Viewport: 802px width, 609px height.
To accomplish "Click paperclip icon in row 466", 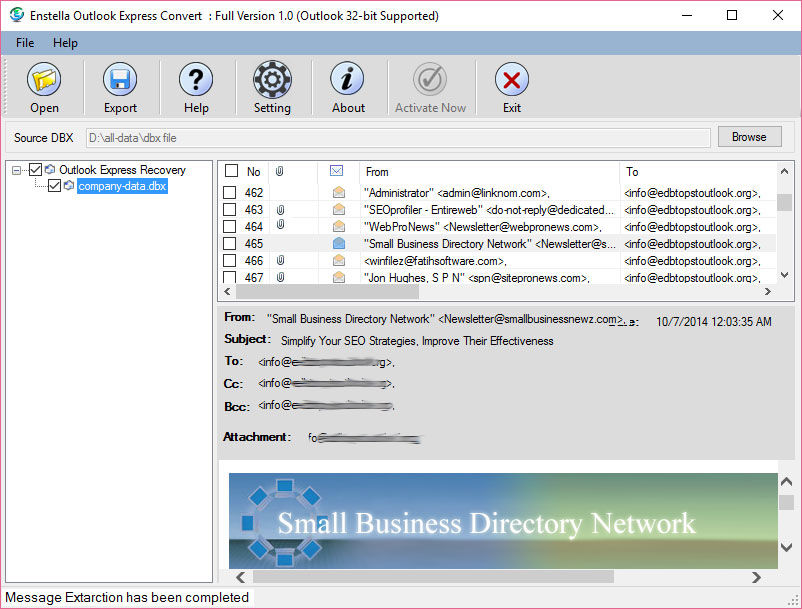I will point(280,261).
